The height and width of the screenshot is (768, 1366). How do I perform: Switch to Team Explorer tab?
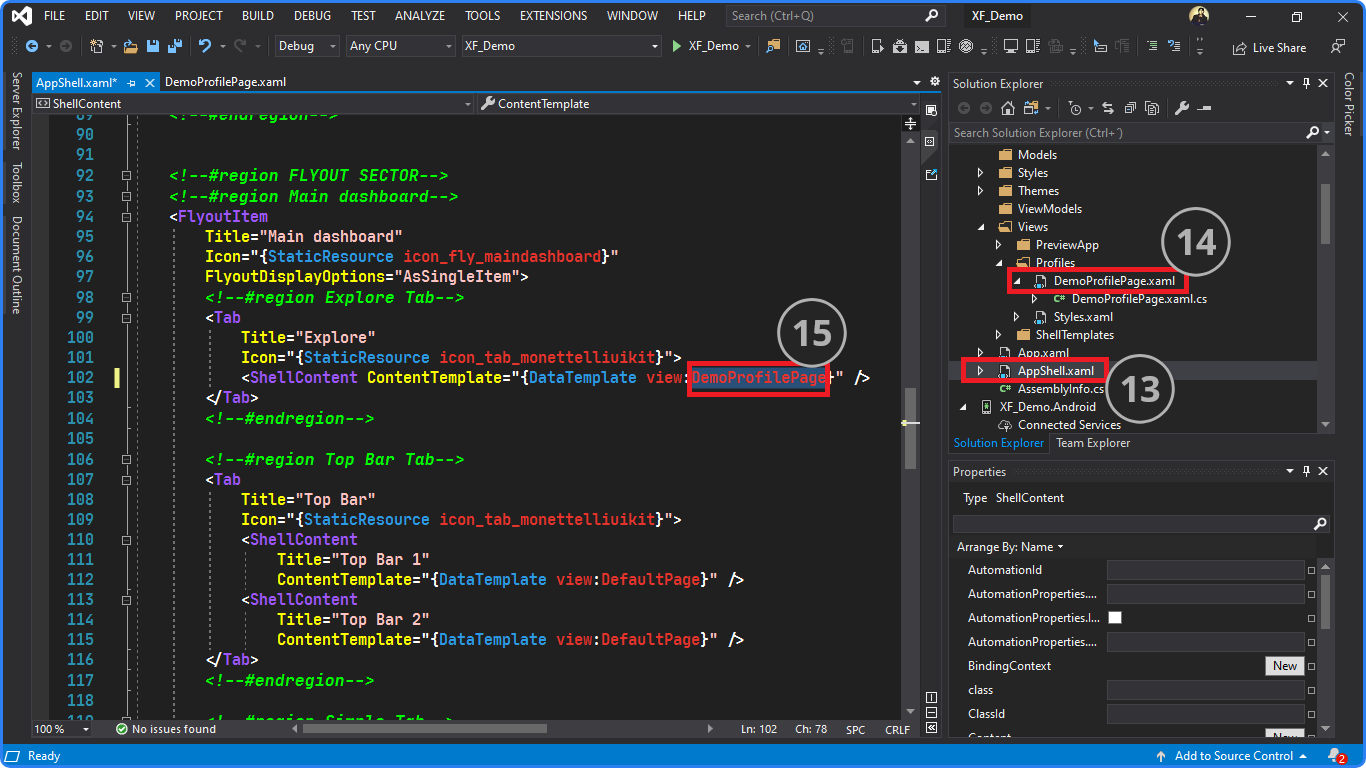click(1093, 443)
